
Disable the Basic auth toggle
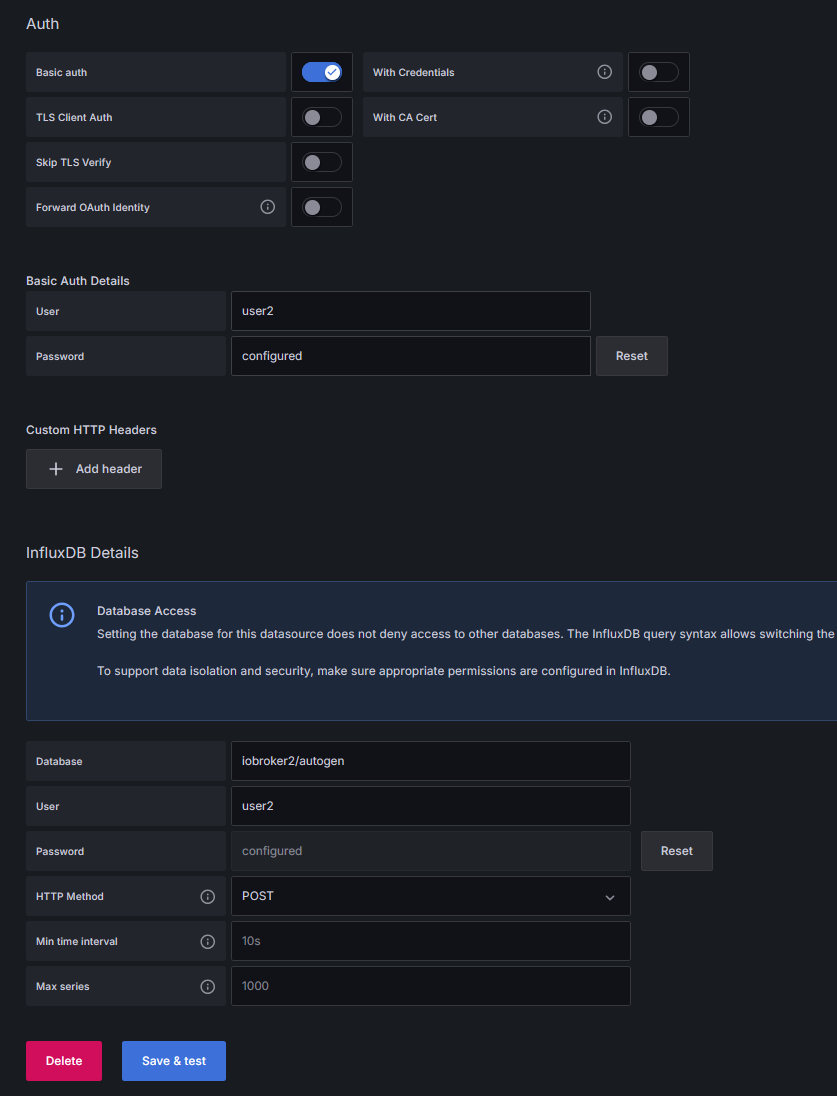coord(322,72)
